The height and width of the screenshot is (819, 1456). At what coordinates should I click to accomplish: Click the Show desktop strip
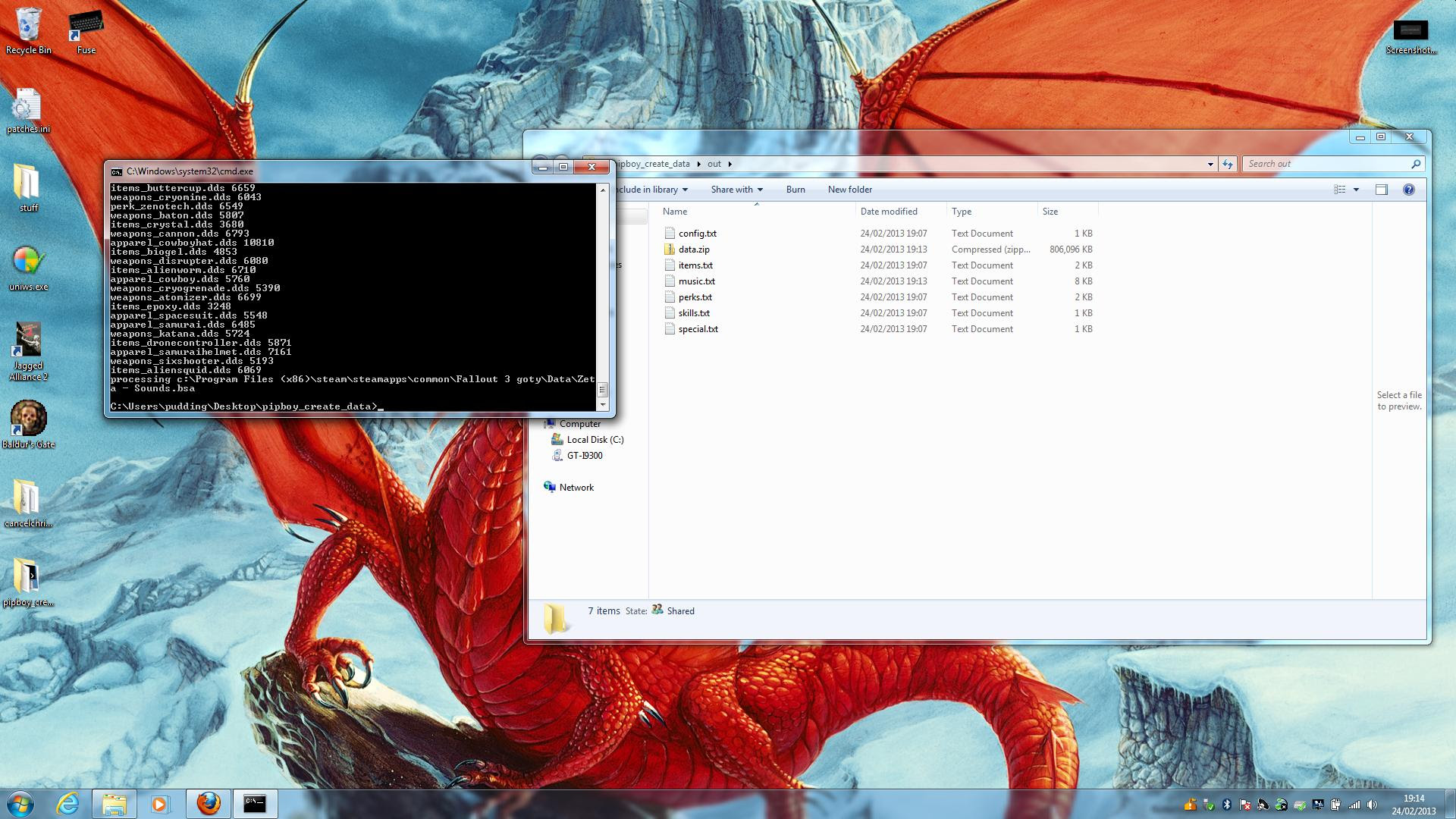[x=1450, y=804]
